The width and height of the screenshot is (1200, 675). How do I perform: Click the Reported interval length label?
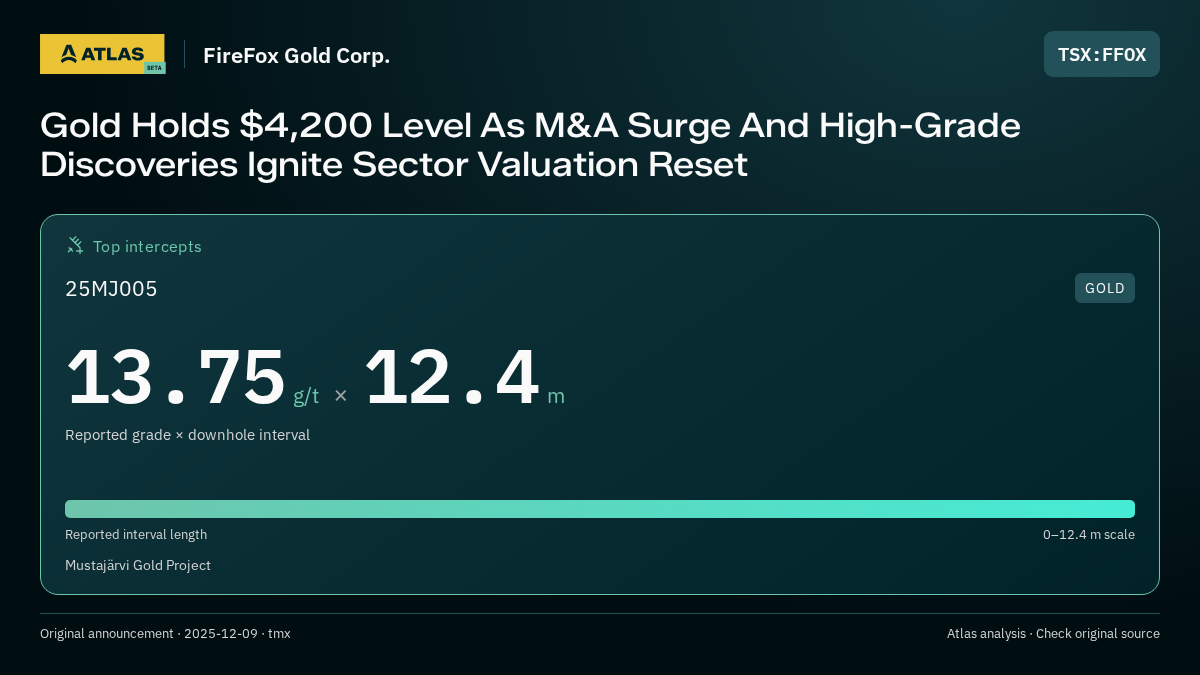tap(136, 535)
